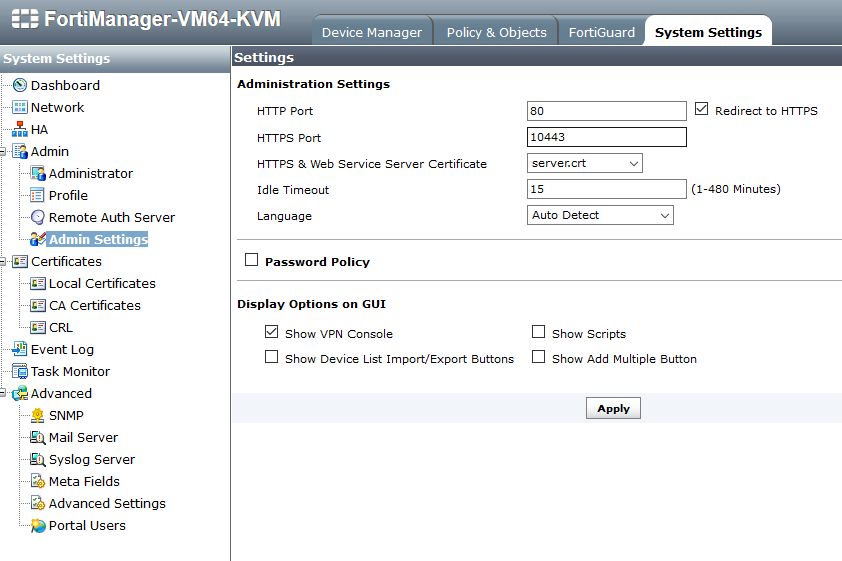Collapse the Certificates tree node

point(5,262)
